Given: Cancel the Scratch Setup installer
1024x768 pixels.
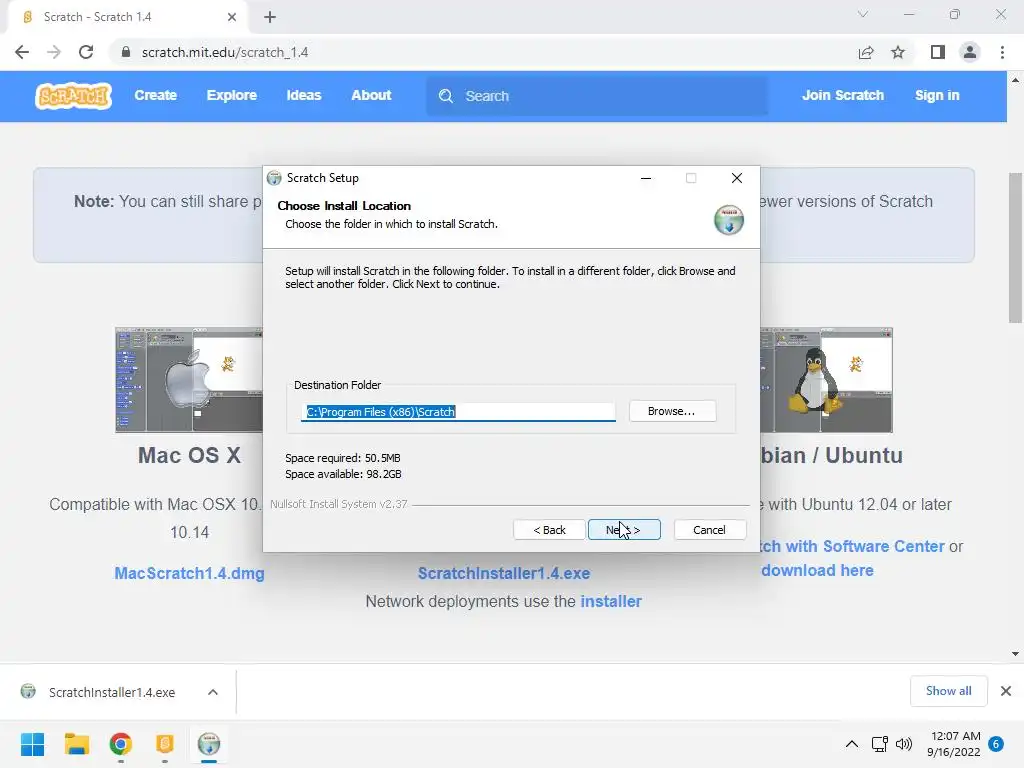Looking at the screenshot, I should point(709,530).
